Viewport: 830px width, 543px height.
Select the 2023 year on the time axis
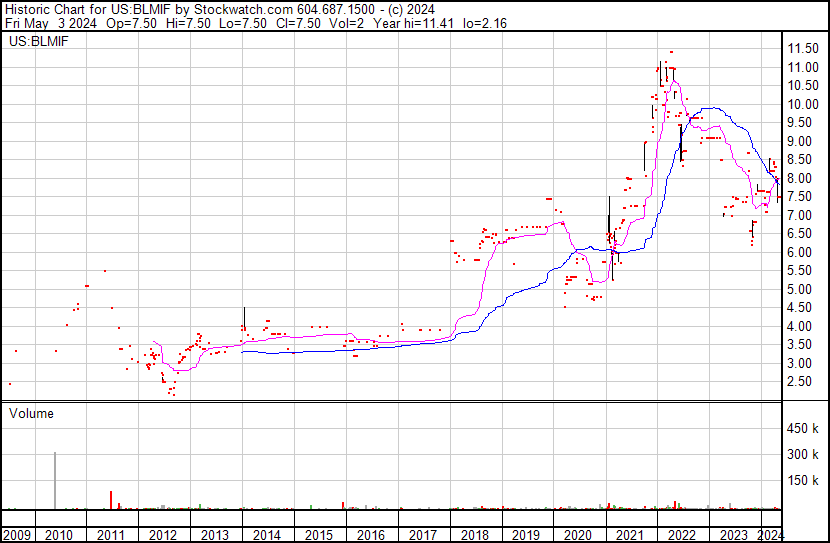pos(734,535)
